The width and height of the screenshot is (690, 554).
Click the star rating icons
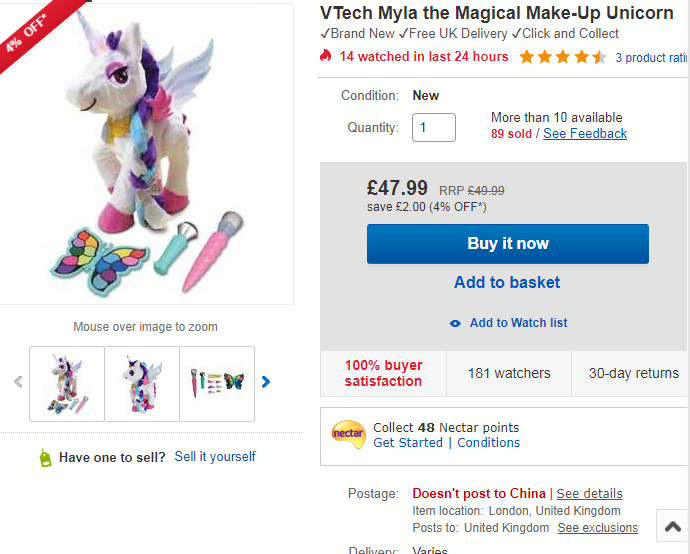click(562, 57)
